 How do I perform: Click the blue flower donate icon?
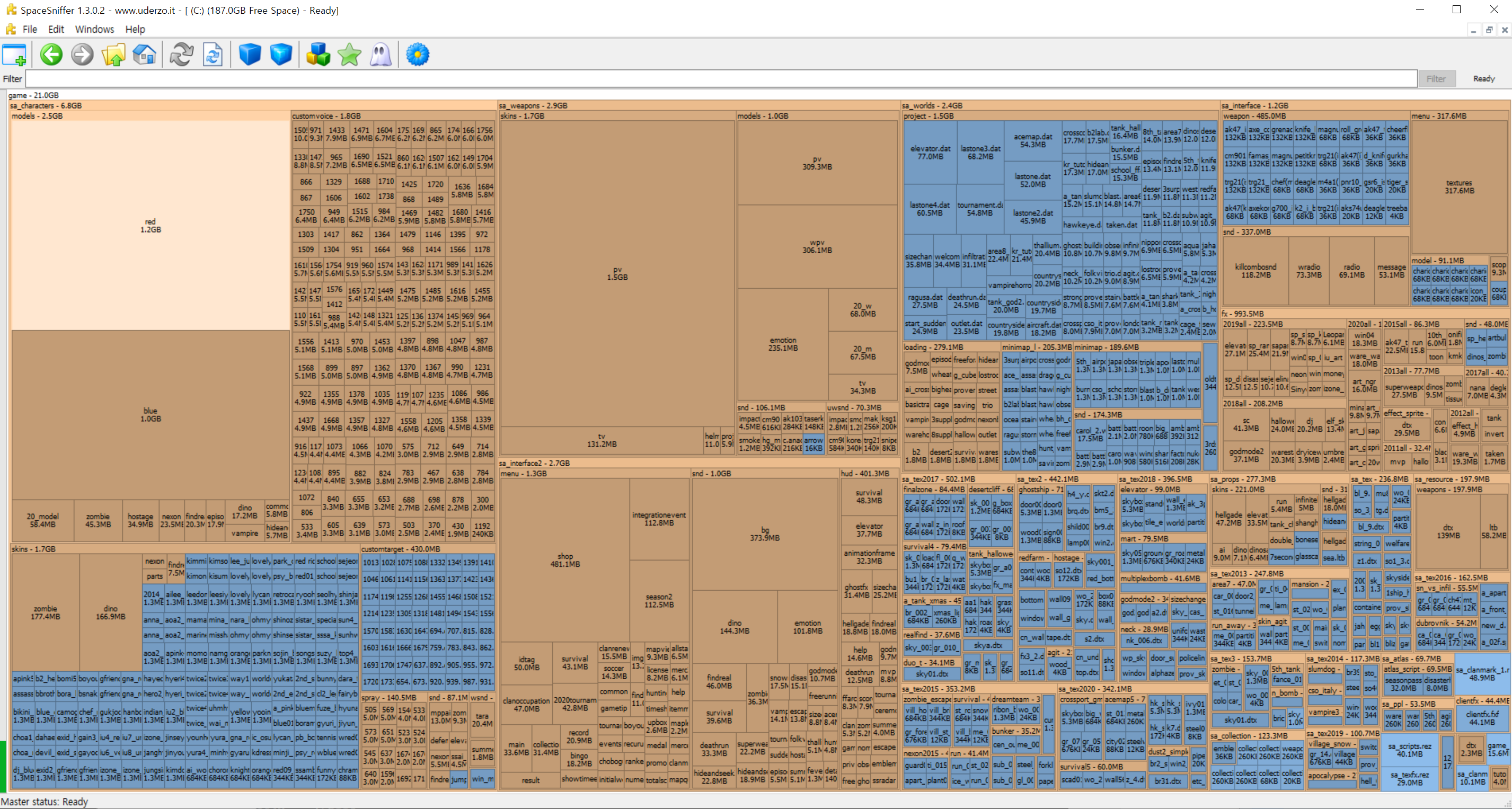pyautogui.click(x=417, y=55)
